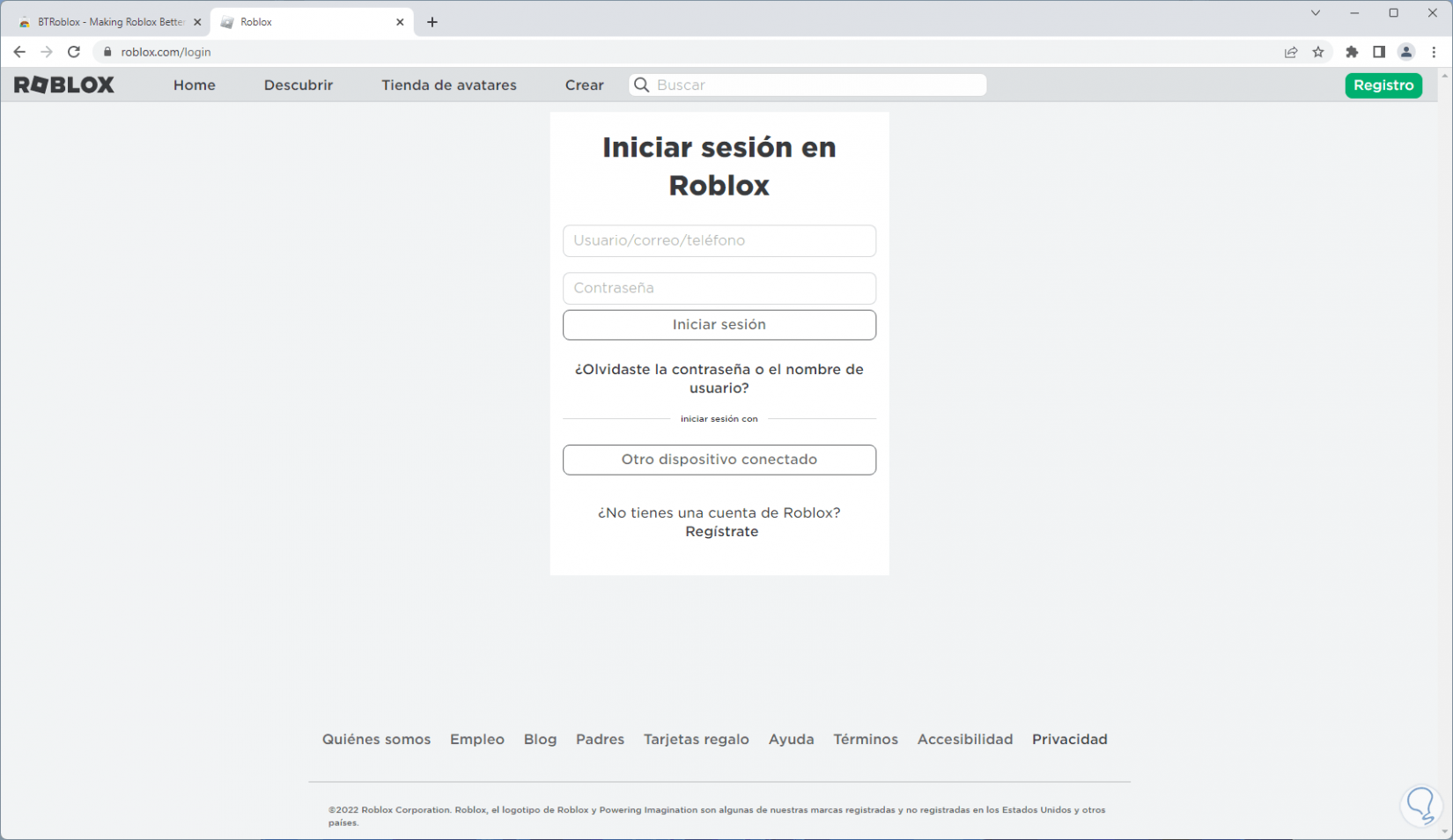
Task: Select the Roblox browser tab
Action: 312,22
